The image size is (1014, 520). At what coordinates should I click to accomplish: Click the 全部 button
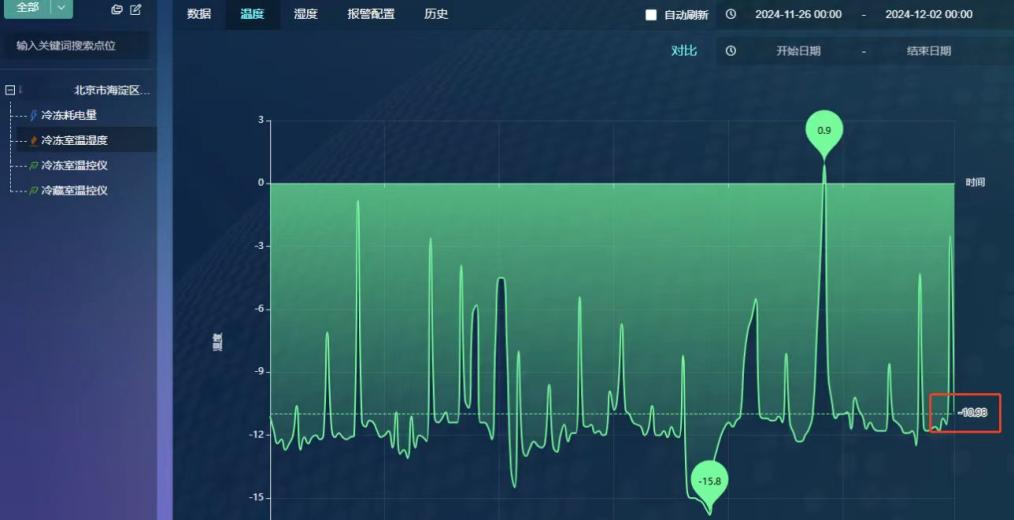pyautogui.click(x=27, y=7)
